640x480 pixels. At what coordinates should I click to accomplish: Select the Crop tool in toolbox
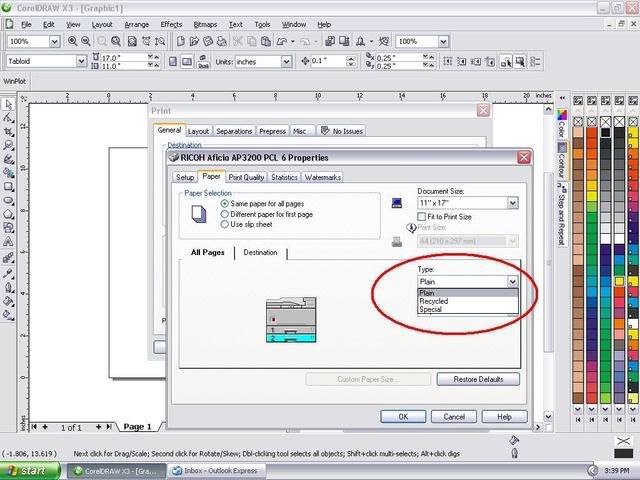click(x=8, y=132)
